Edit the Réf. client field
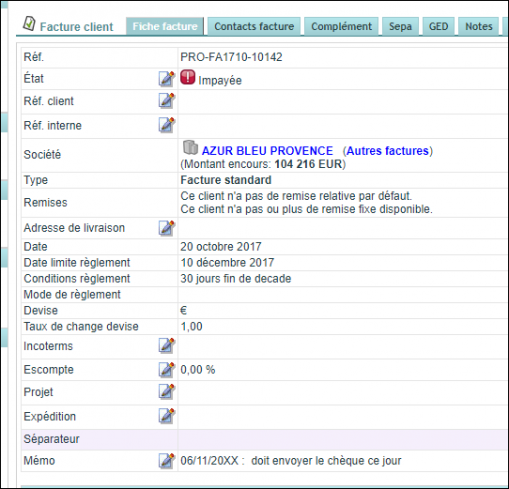509x489 pixels. click(x=167, y=101)
